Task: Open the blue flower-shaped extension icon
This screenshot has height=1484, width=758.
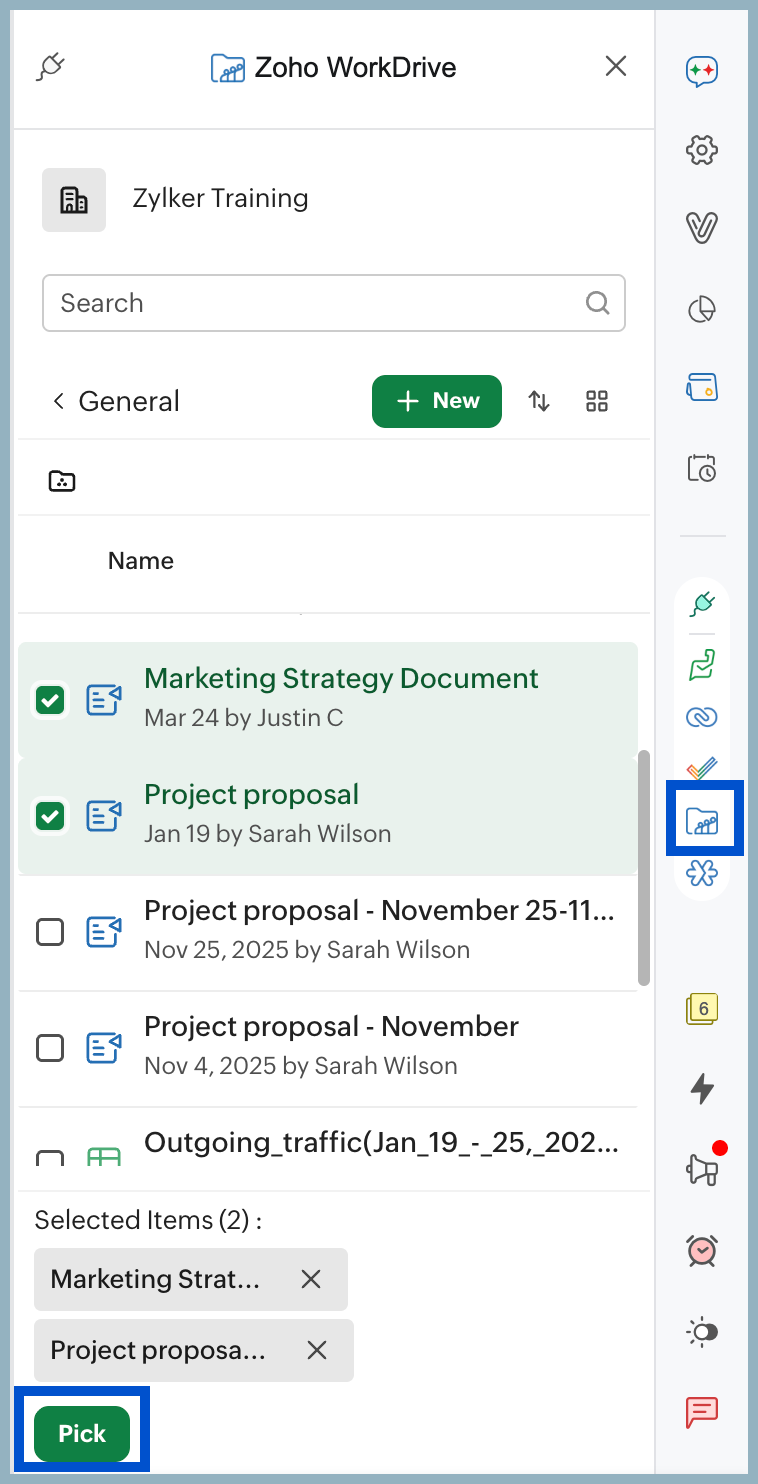Action: coord(702,873)
